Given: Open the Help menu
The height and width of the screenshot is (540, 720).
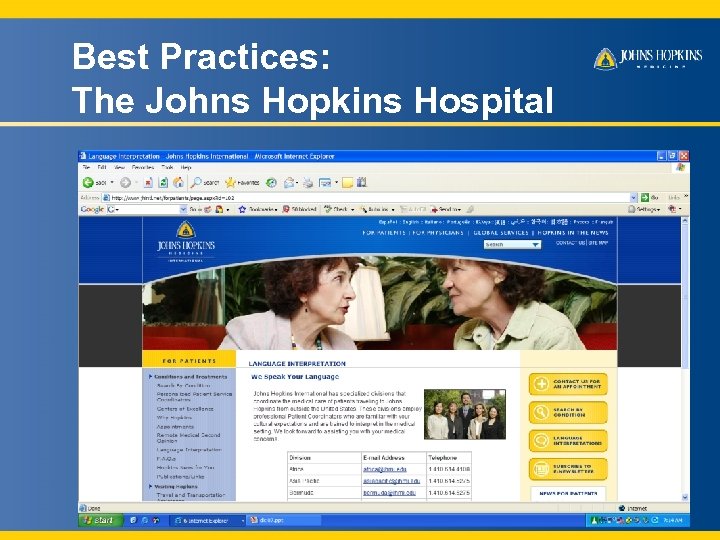Looking at the screenshot, I should pyautogui.click(x=186, y=168).
